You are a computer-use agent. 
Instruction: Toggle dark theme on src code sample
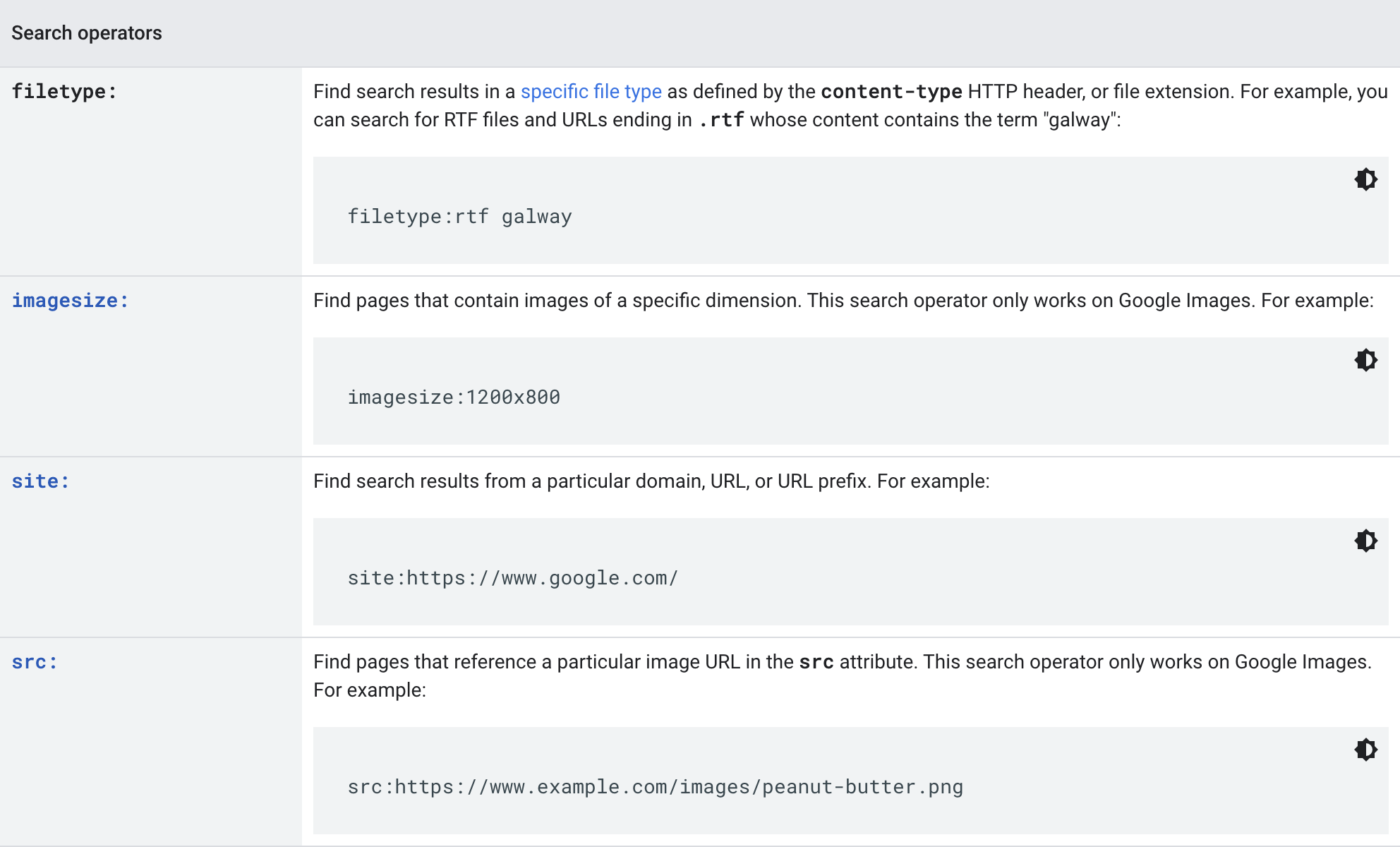point(1366,750)
